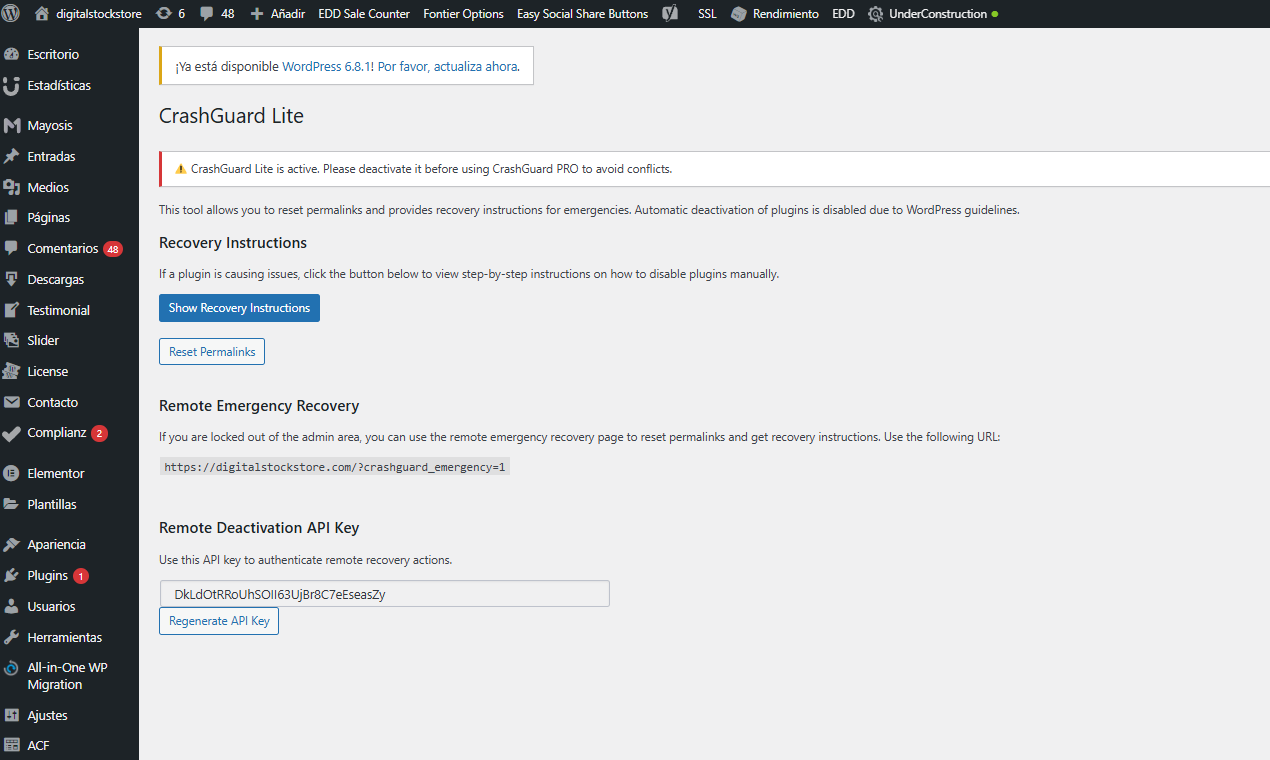Click the Show Recovery Instructions button
Image resolution: width=1270 pixels, height=760 pixels.
[x=239, y=308]
